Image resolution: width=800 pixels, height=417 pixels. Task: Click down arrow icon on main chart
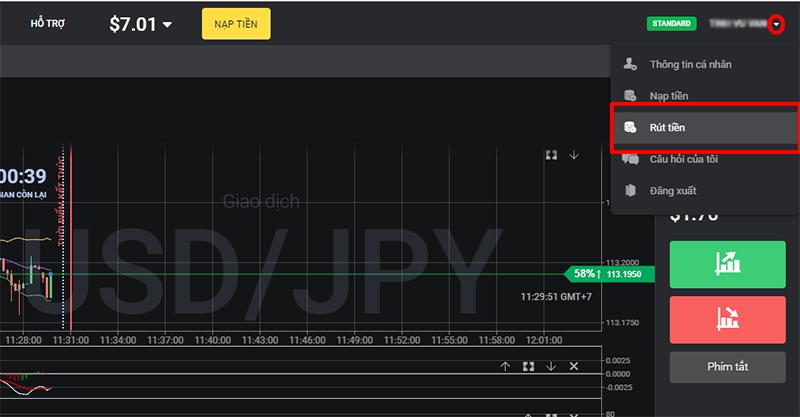(574, 155)
